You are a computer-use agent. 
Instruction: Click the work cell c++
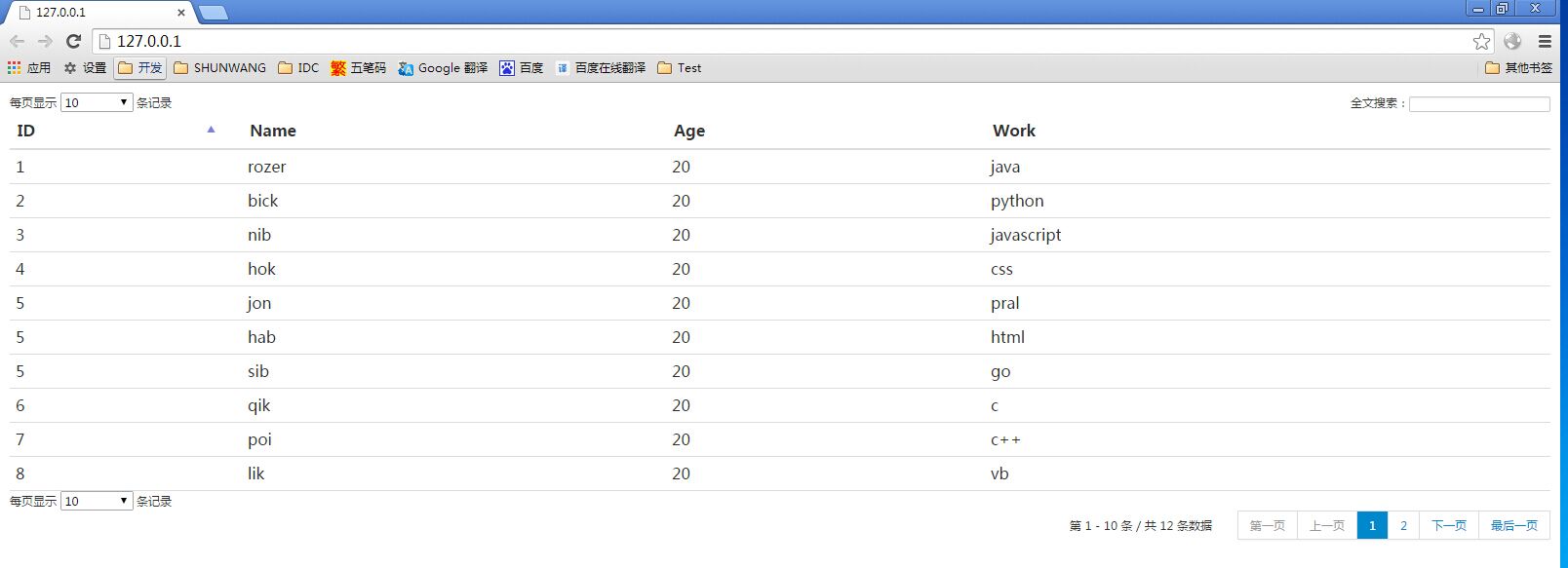pyautogui.click(x=1006, y=439)
